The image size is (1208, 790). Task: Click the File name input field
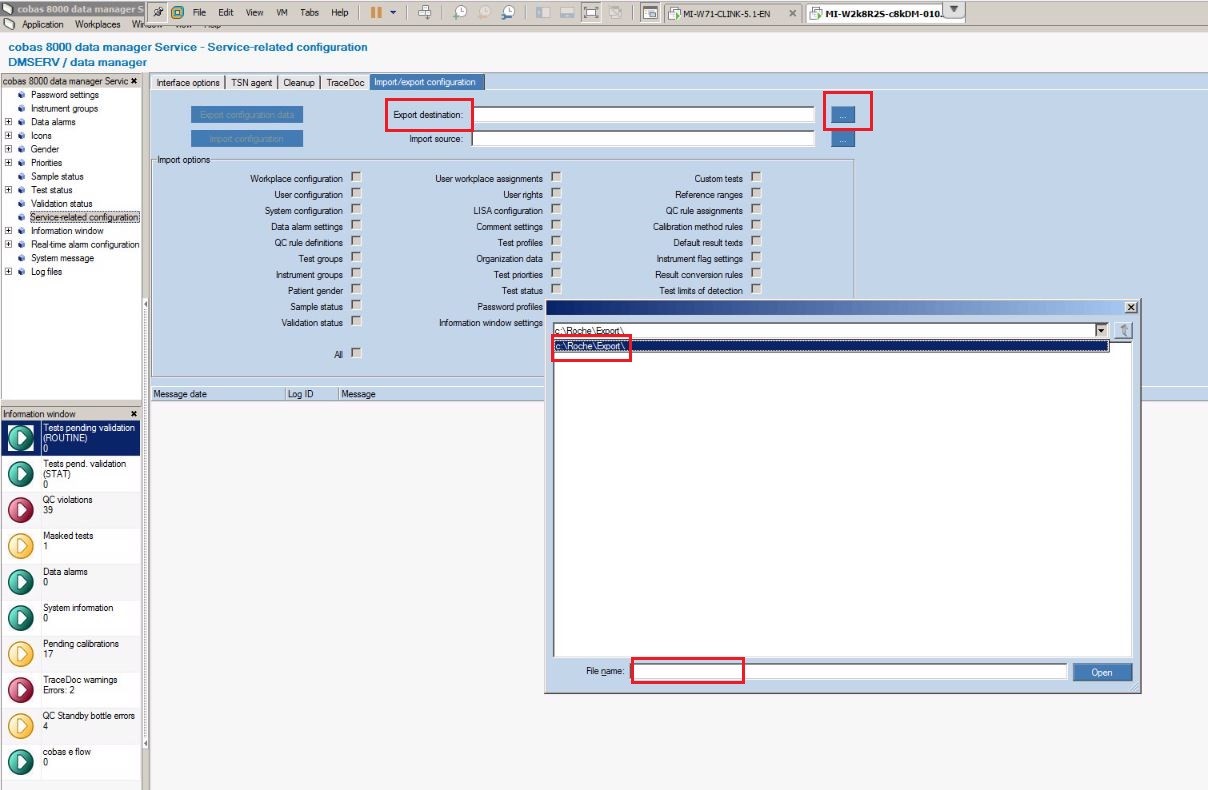[849, 672]
